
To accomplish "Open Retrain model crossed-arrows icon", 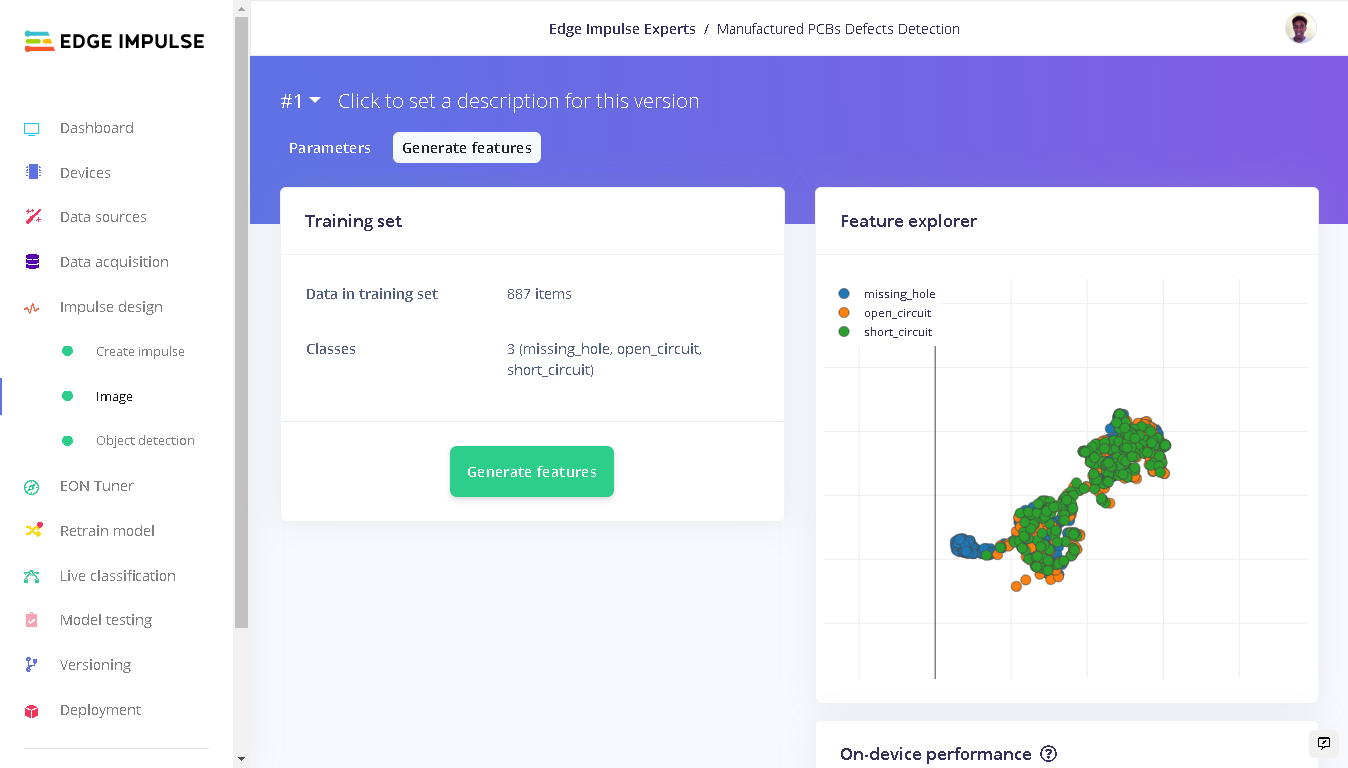I will click(x=32, y=531).
